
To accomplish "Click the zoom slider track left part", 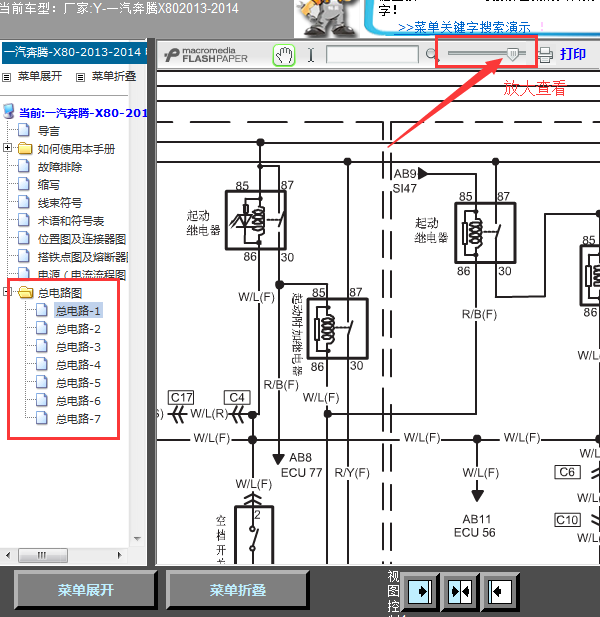I will click(477, 53).
